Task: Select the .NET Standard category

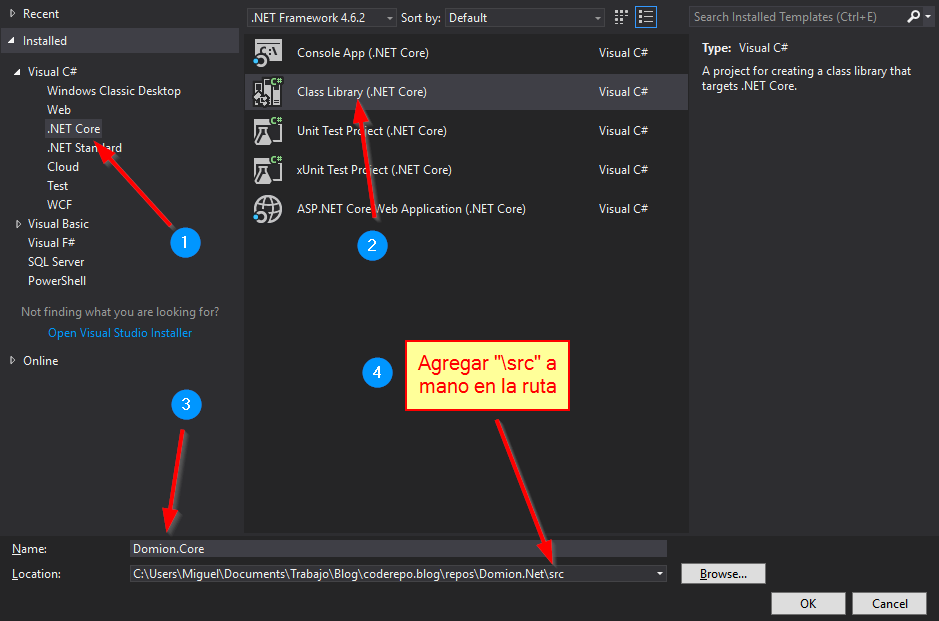Action: (x=84, y=148)
